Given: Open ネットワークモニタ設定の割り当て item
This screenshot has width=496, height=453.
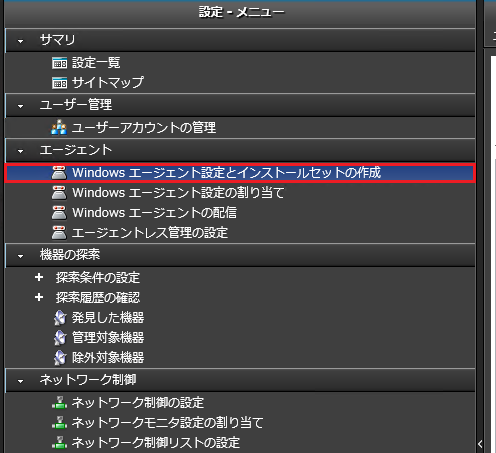Looking at the screenshot, I should coord(168,422).
